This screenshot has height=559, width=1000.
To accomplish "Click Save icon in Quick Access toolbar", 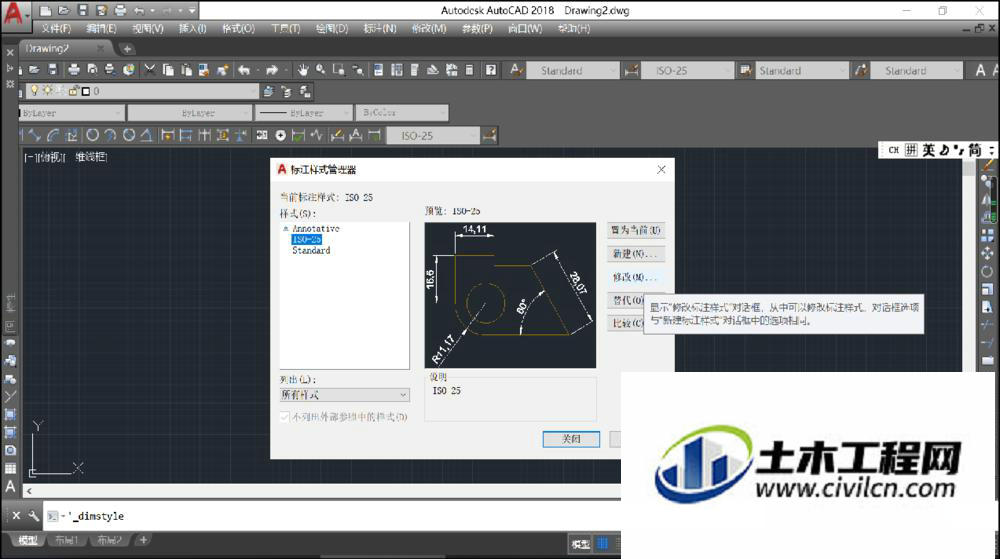I will tap(82, 10).
